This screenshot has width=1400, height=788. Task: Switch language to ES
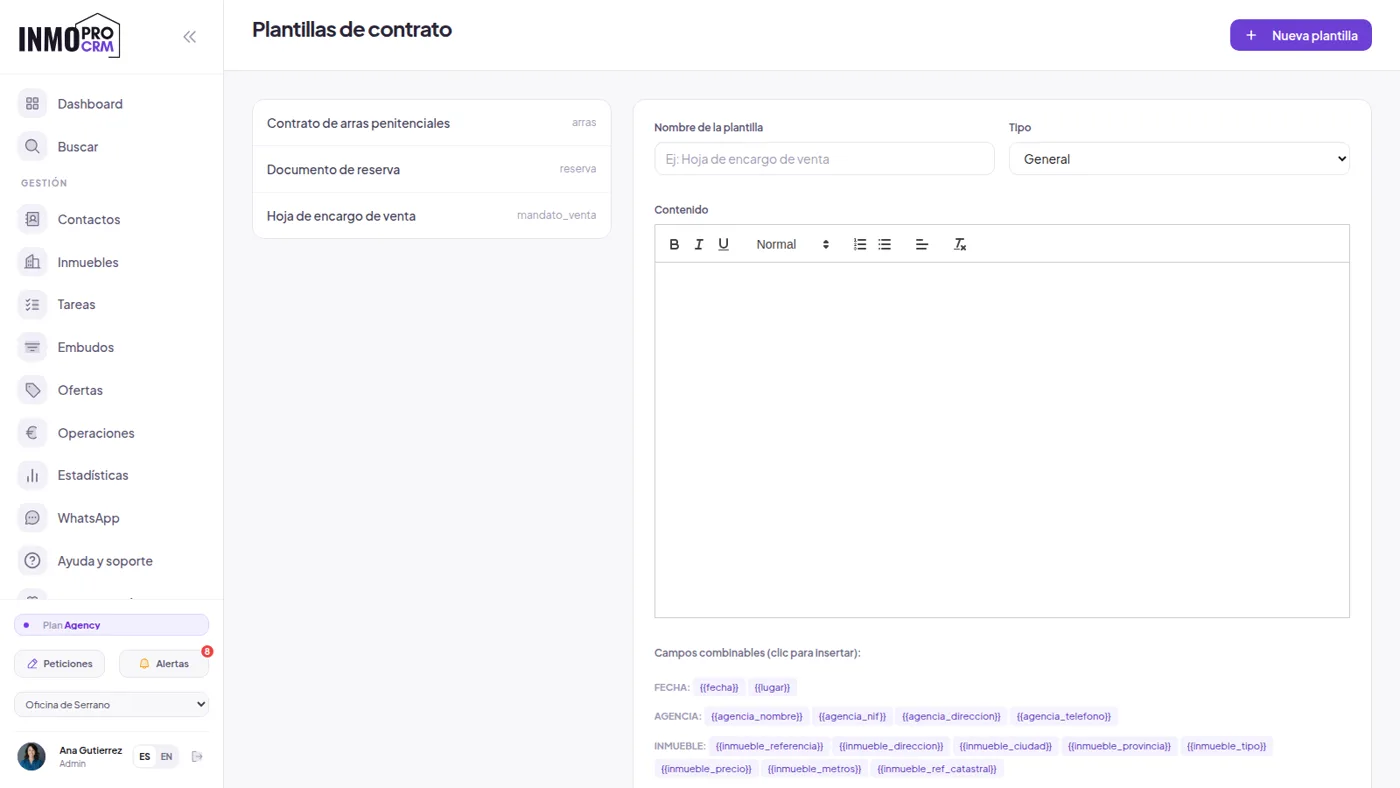tap(145, 756)
